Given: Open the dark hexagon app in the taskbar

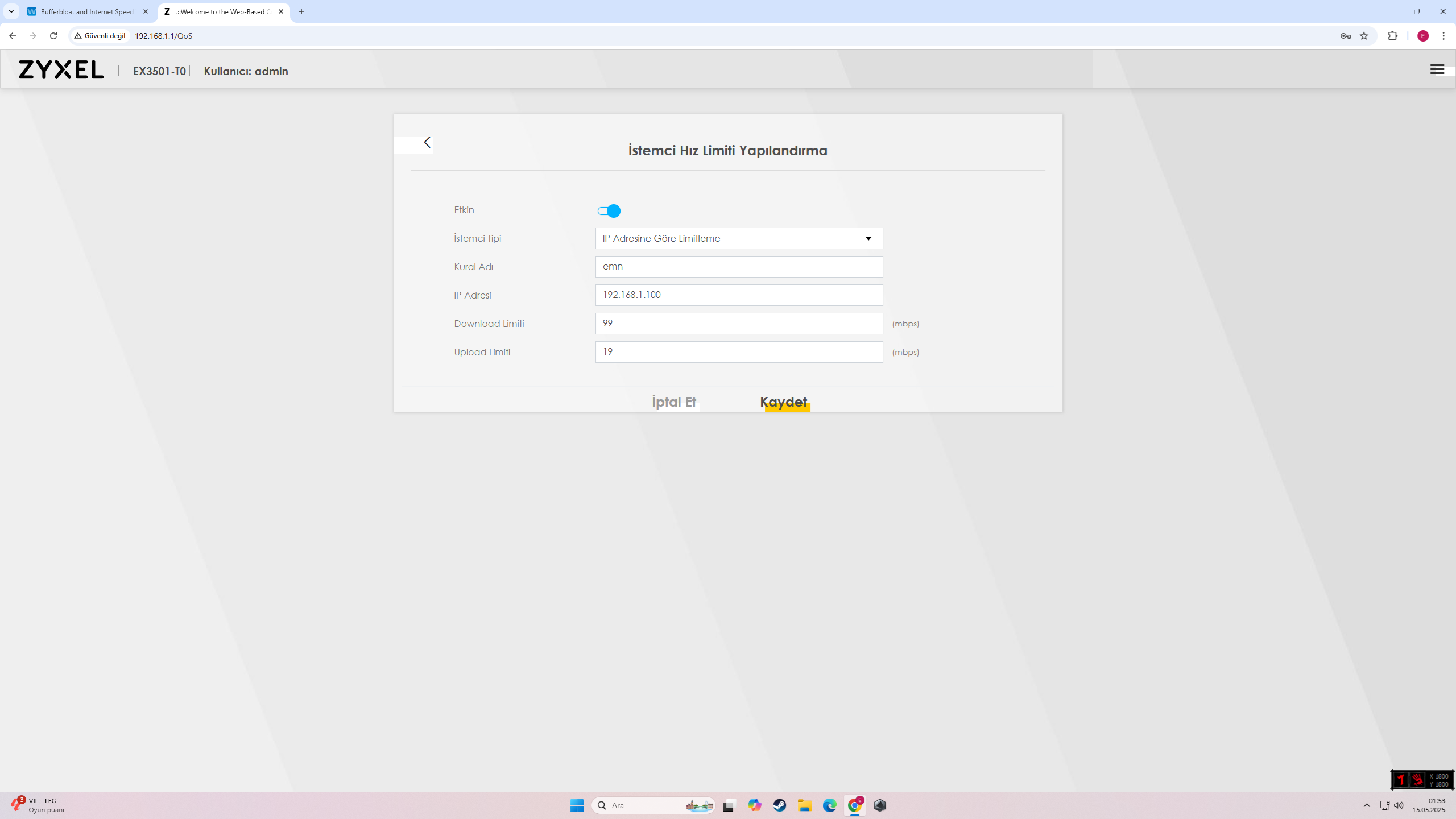Looking at the screenshot, I should [x=880, y=805].
